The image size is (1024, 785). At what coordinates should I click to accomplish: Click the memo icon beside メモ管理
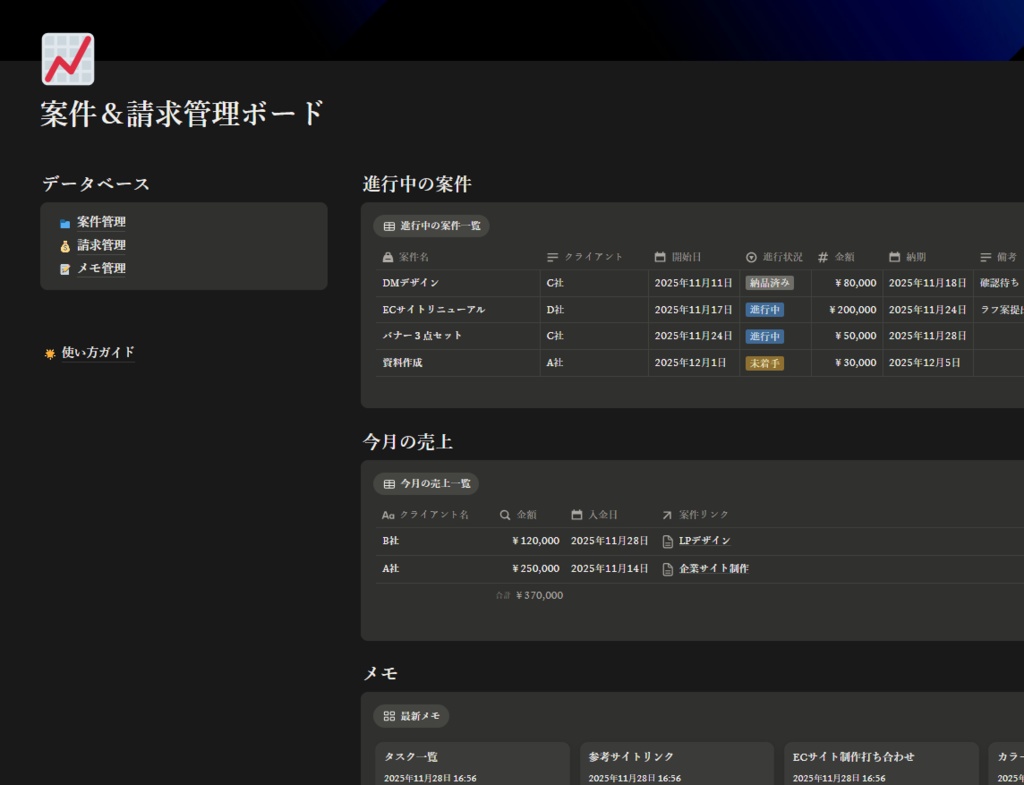point(64,268)
